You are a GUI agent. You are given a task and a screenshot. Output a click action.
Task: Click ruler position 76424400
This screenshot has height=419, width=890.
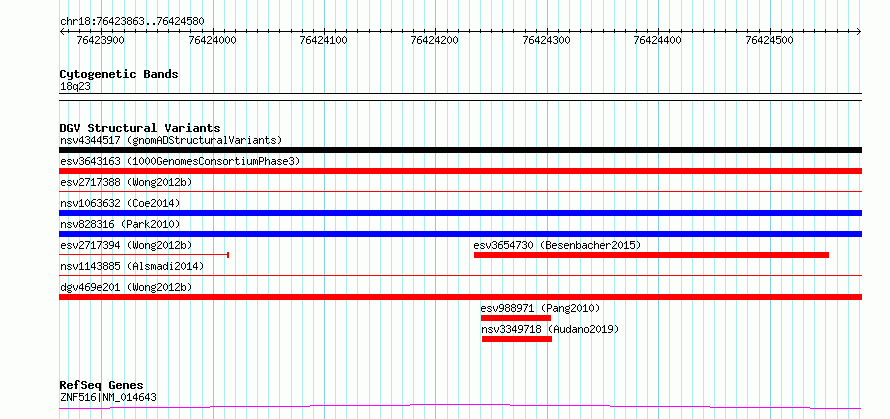658,40
